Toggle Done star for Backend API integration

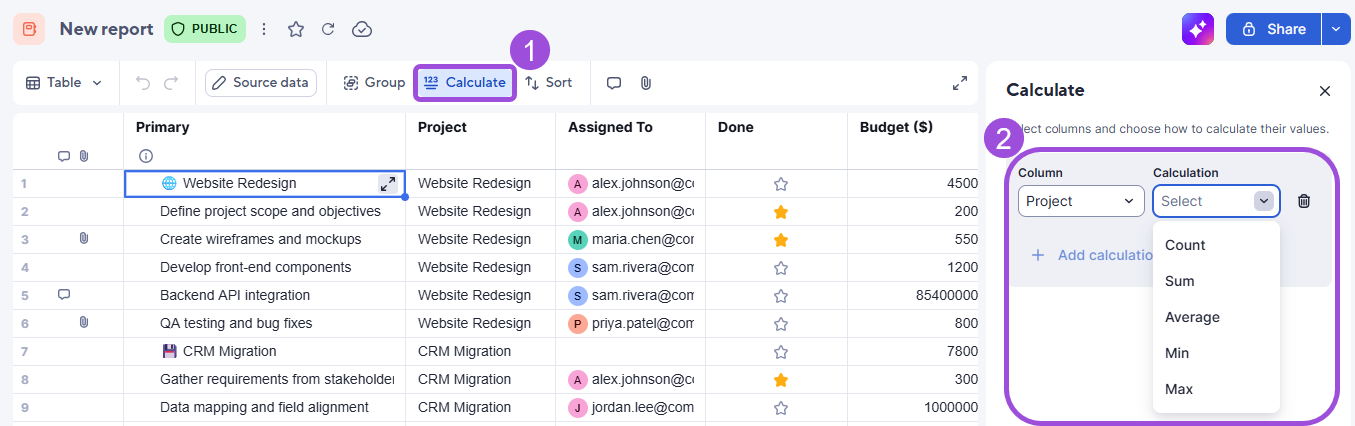(x=781, y=296)
